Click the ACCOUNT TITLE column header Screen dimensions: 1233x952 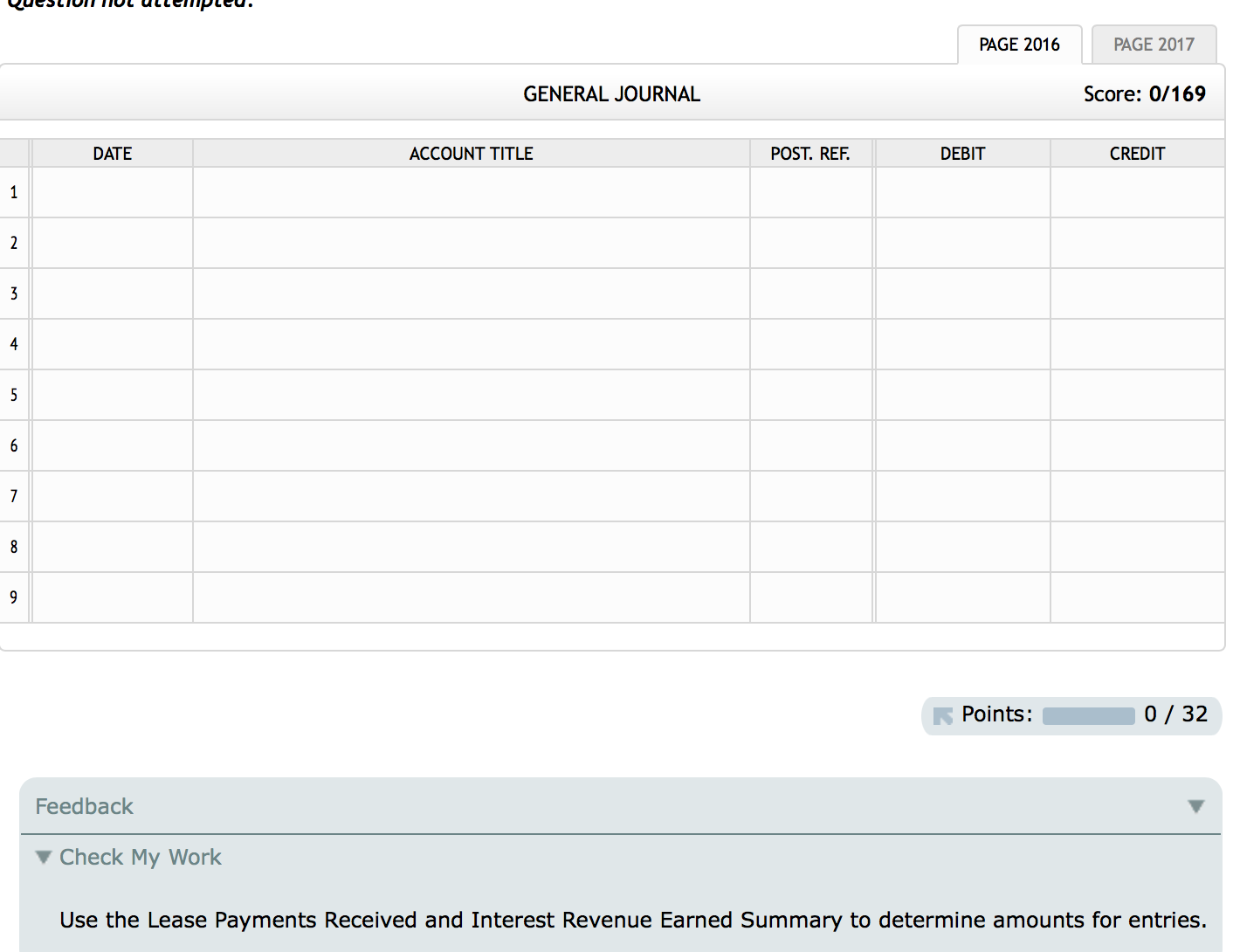point(472,154)
